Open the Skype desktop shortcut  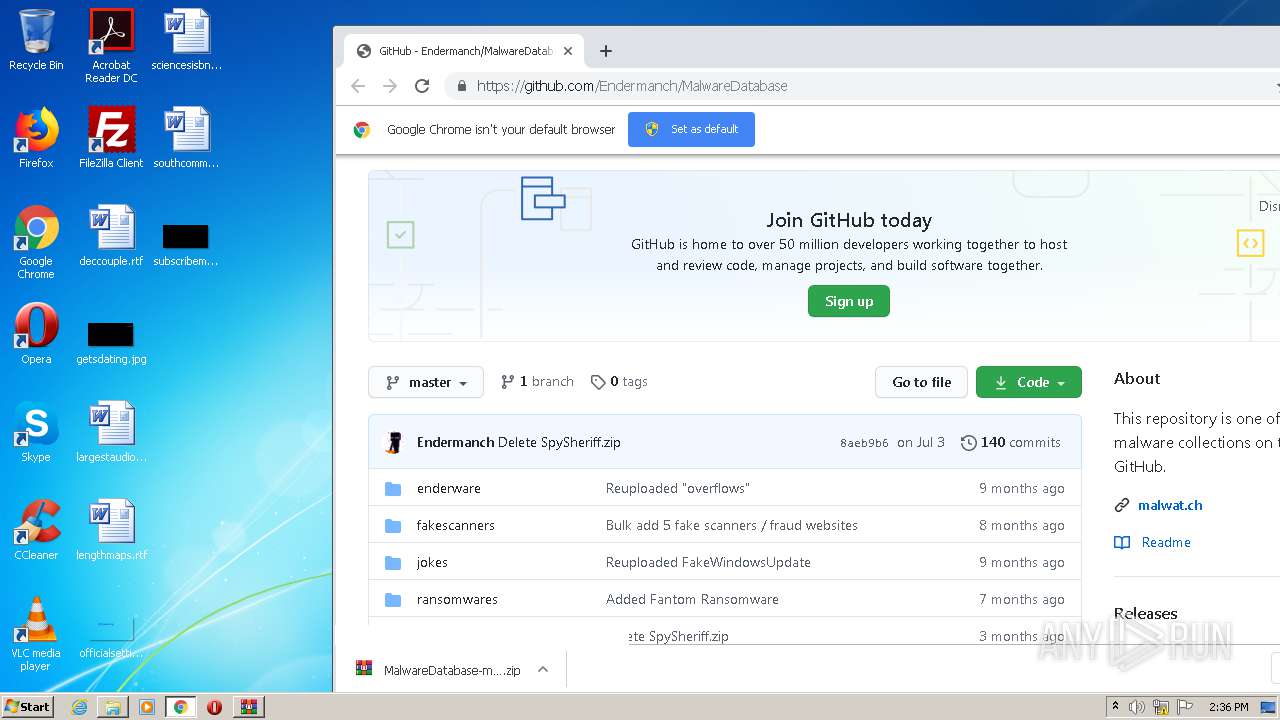[36, 432]
